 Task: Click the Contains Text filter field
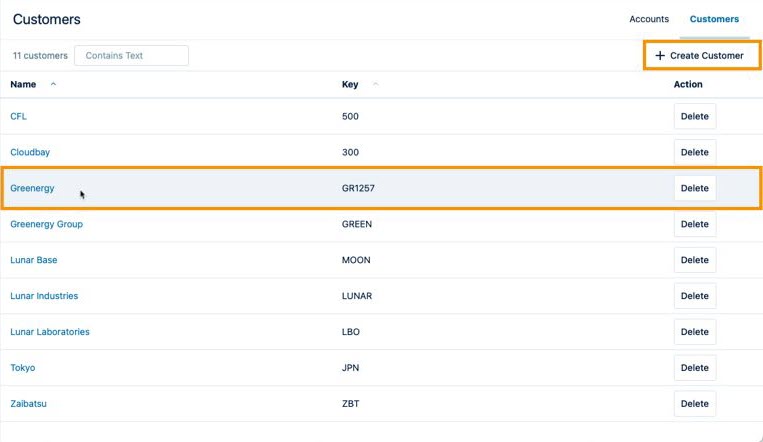(131, 56)
